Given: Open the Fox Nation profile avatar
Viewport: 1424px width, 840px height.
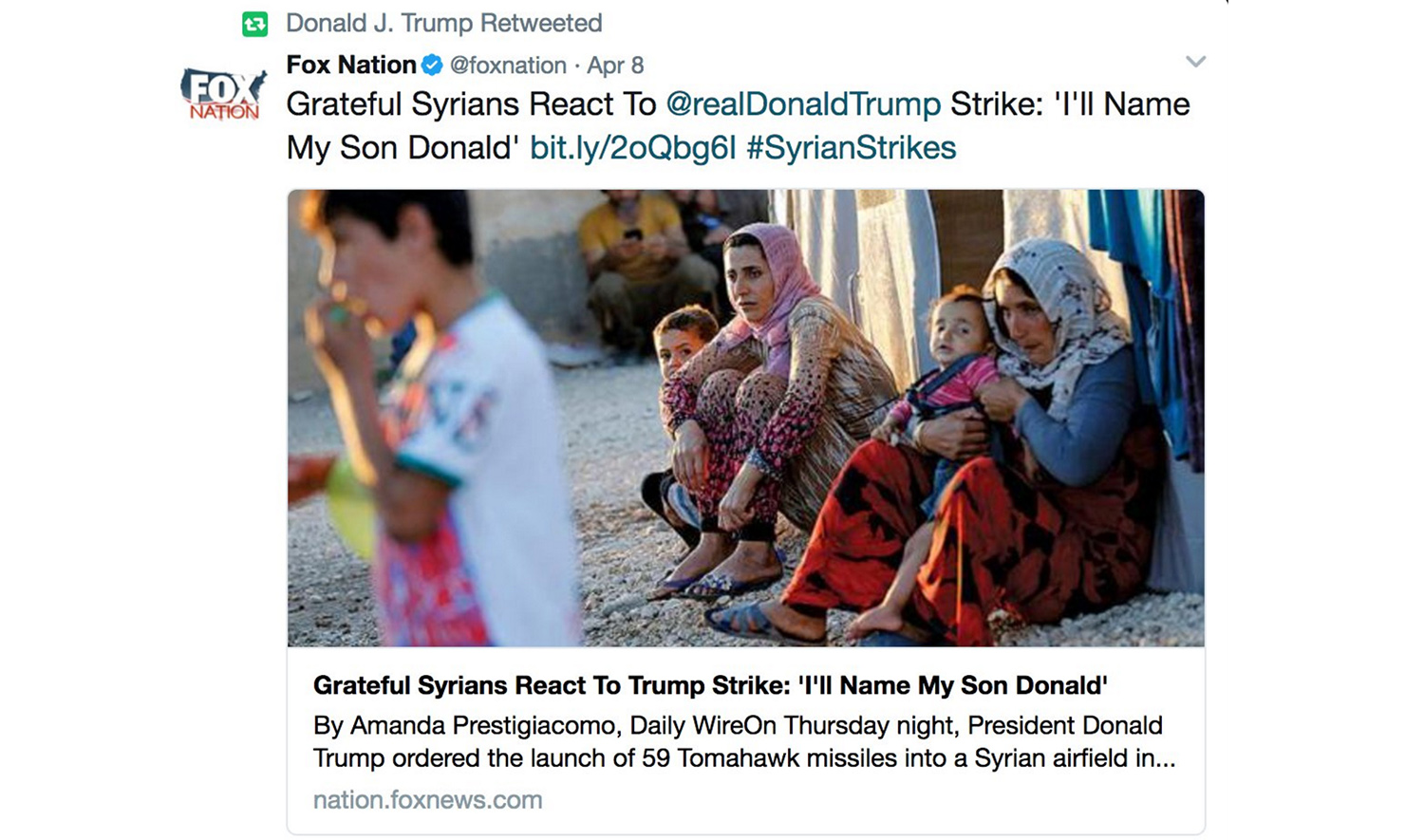Looking at the screenshot, I should [x=224, y=94].
